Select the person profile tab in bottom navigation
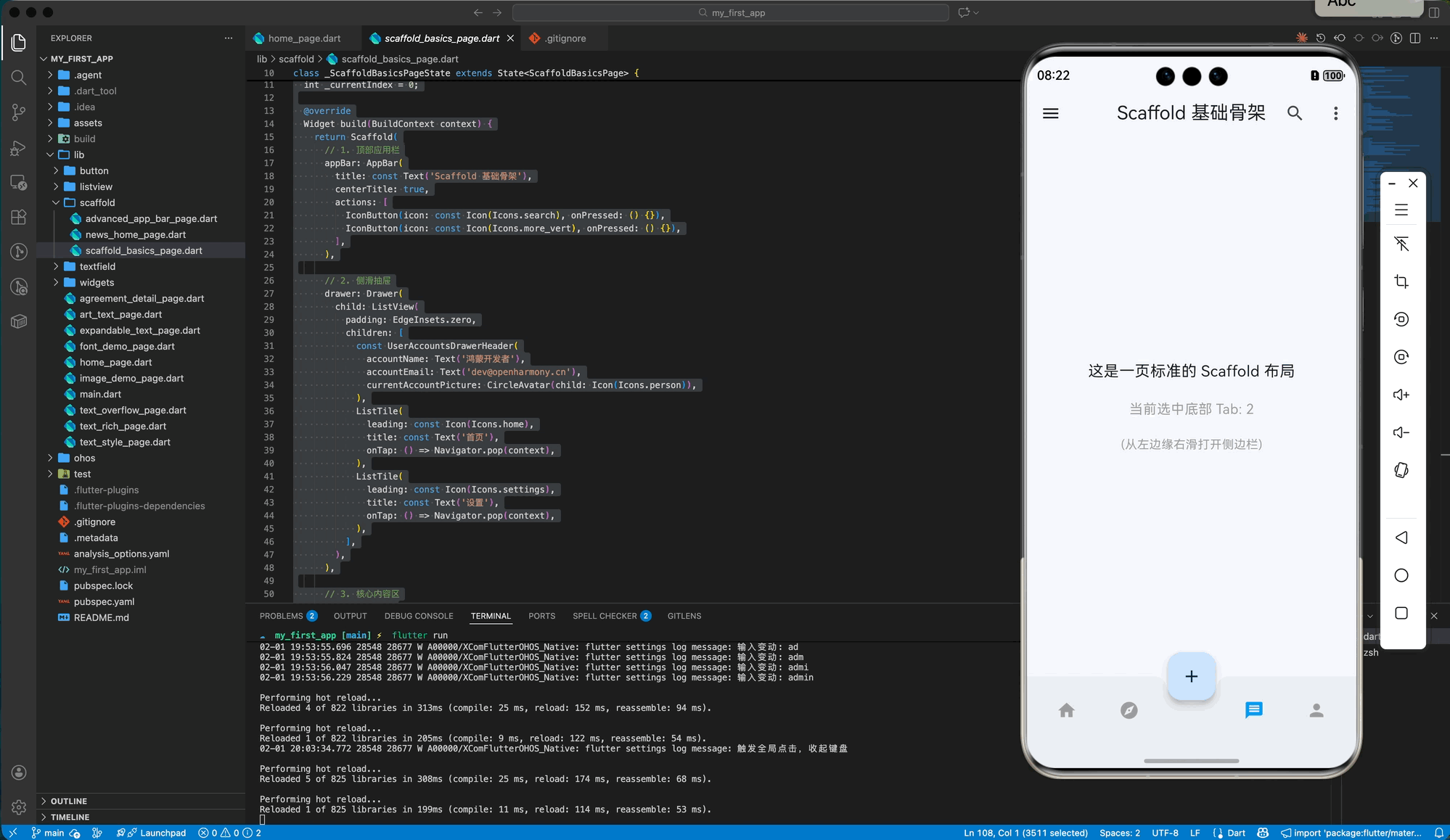 pyautogui.click(x=1316, y=710)
